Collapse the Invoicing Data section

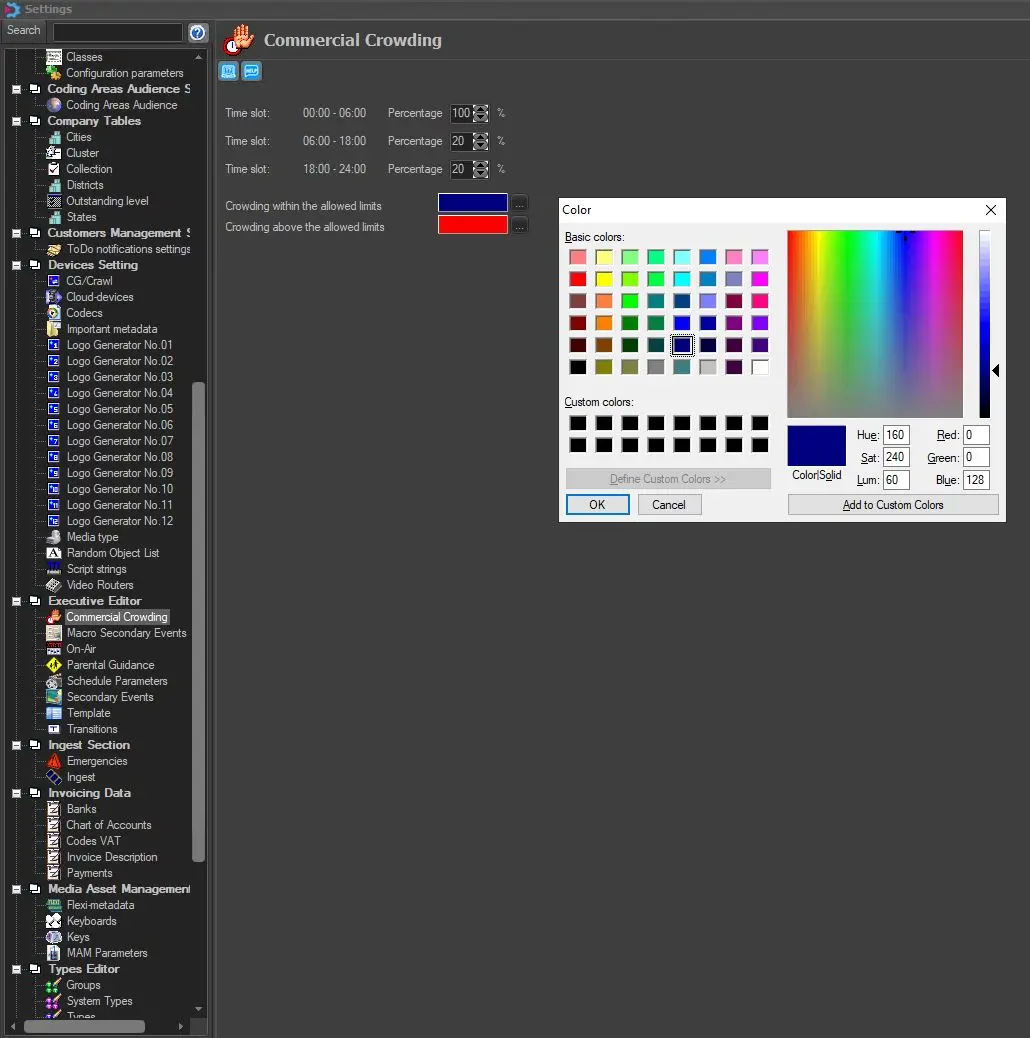click(17, 793)
